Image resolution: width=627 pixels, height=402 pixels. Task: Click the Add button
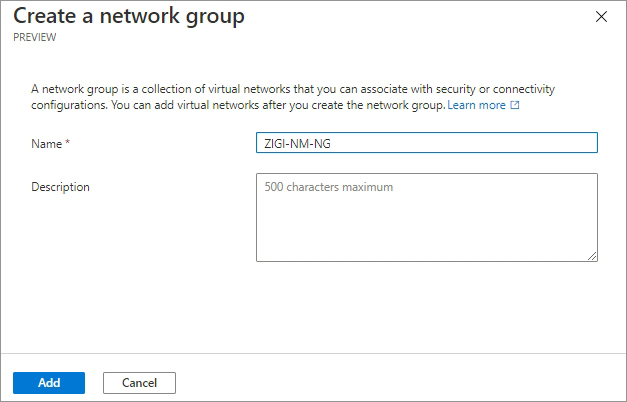click(x=49, y=383)
